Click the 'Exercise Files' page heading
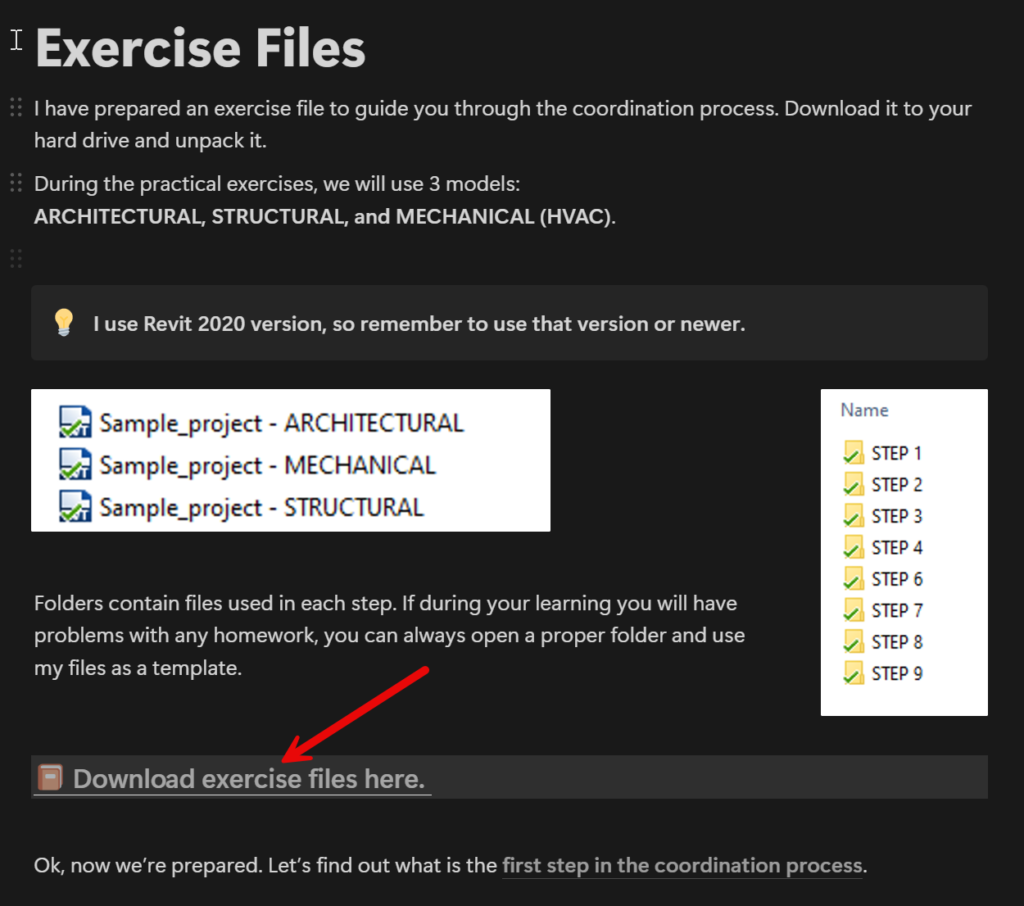 [x=200, y=48]
